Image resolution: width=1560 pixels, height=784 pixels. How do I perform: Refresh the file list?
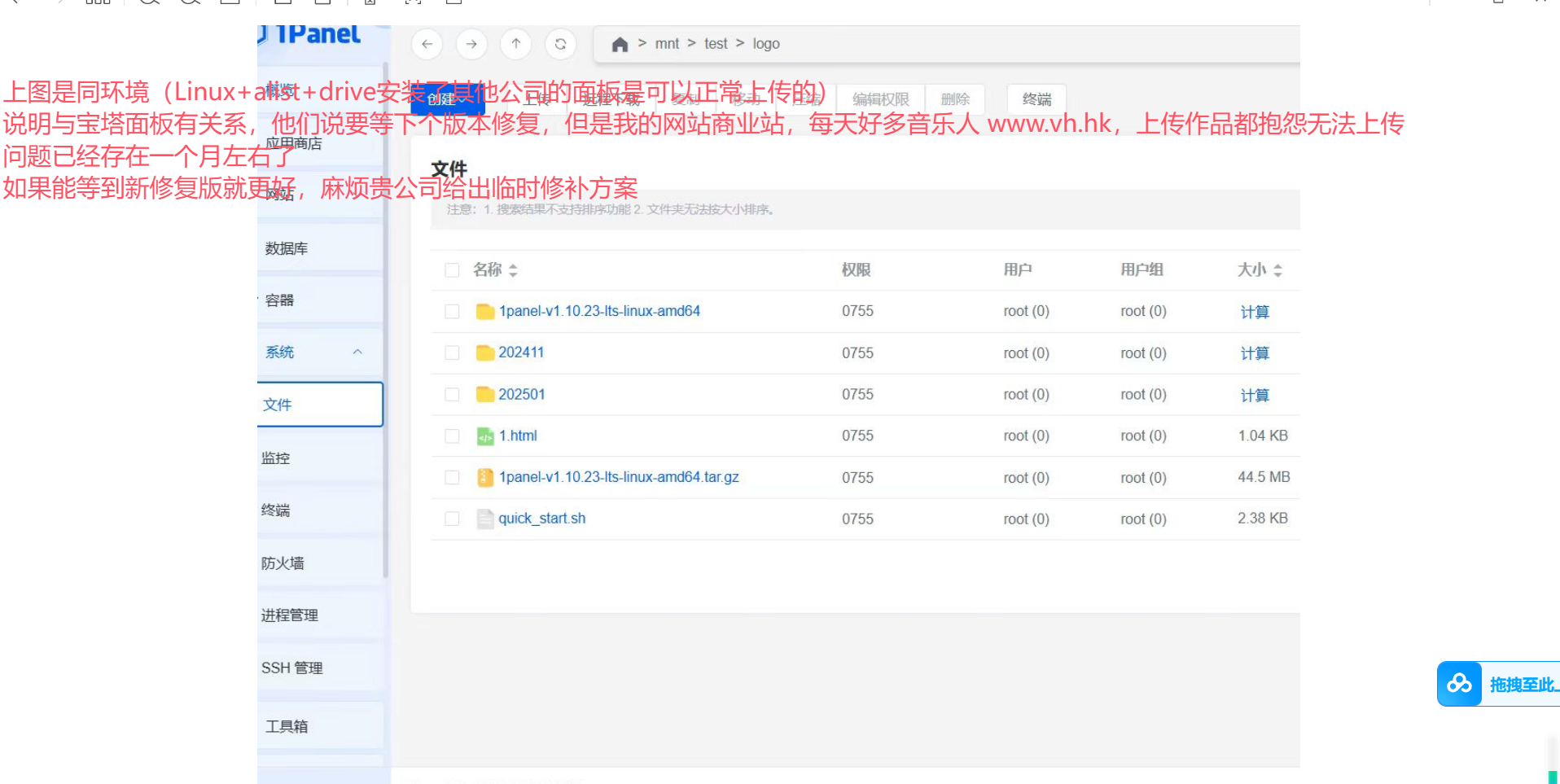[x=560, y=44]
